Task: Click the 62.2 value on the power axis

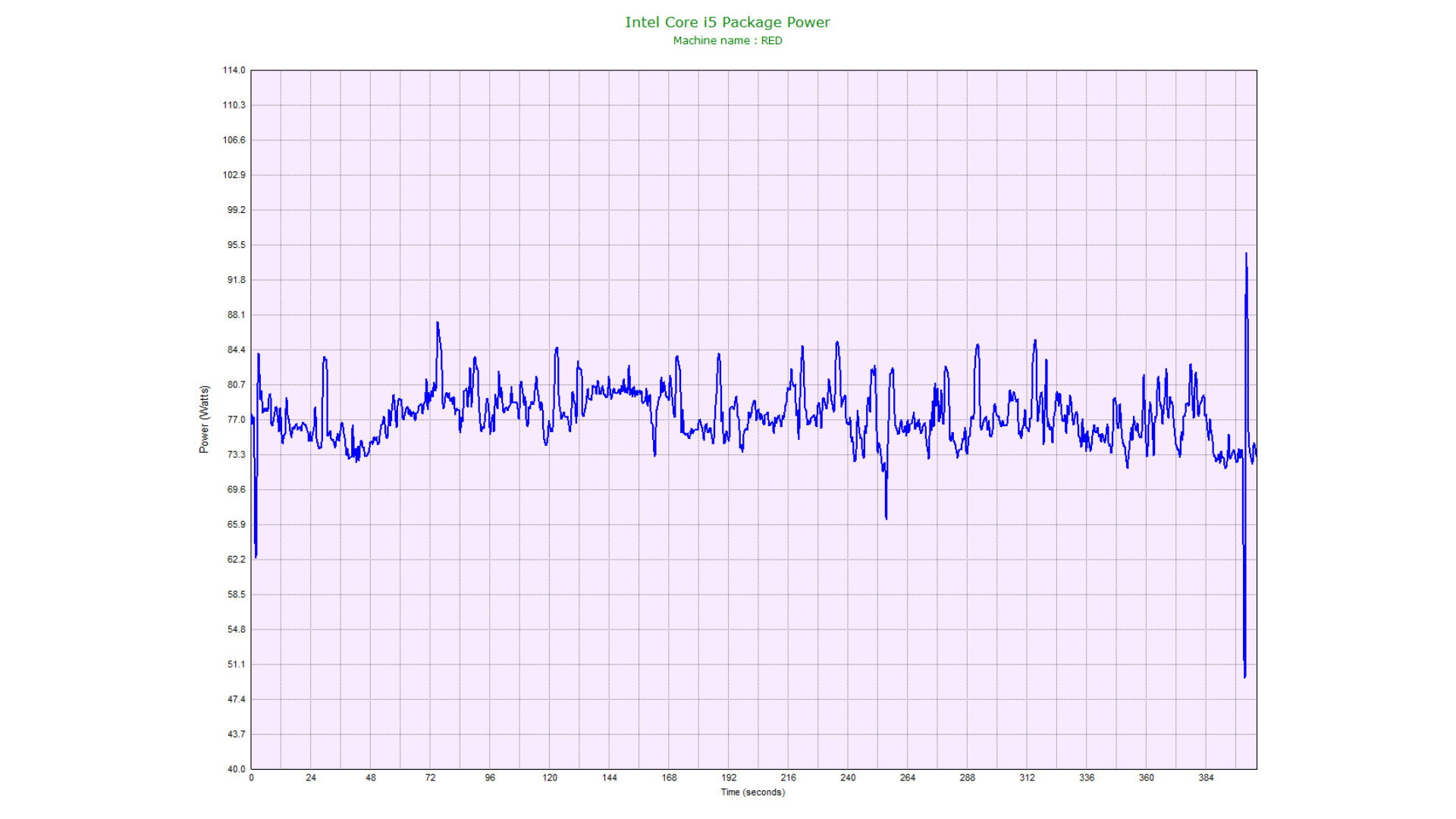Action: tap(237, 559)
